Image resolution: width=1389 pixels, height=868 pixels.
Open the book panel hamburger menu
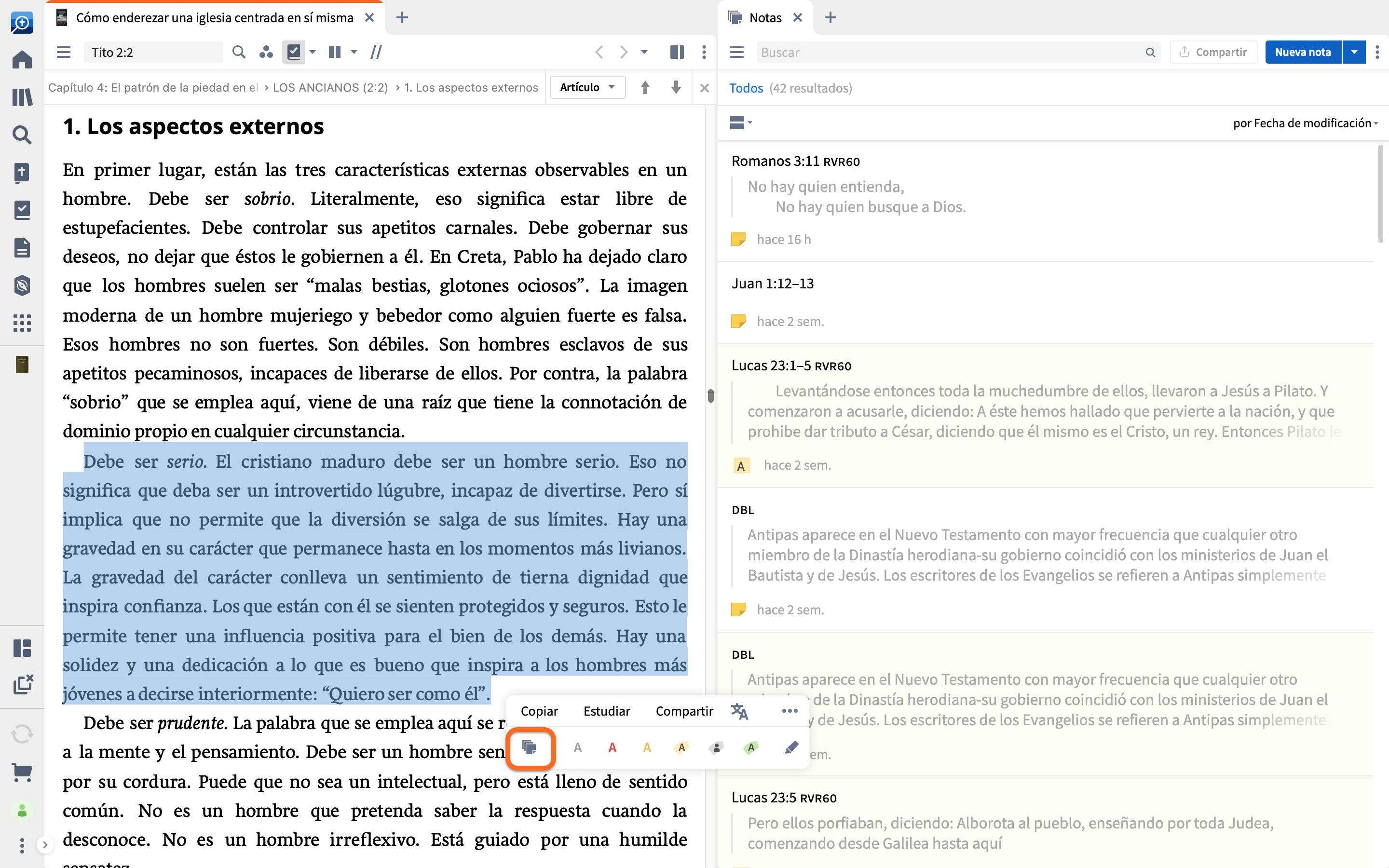coord(64,52)
